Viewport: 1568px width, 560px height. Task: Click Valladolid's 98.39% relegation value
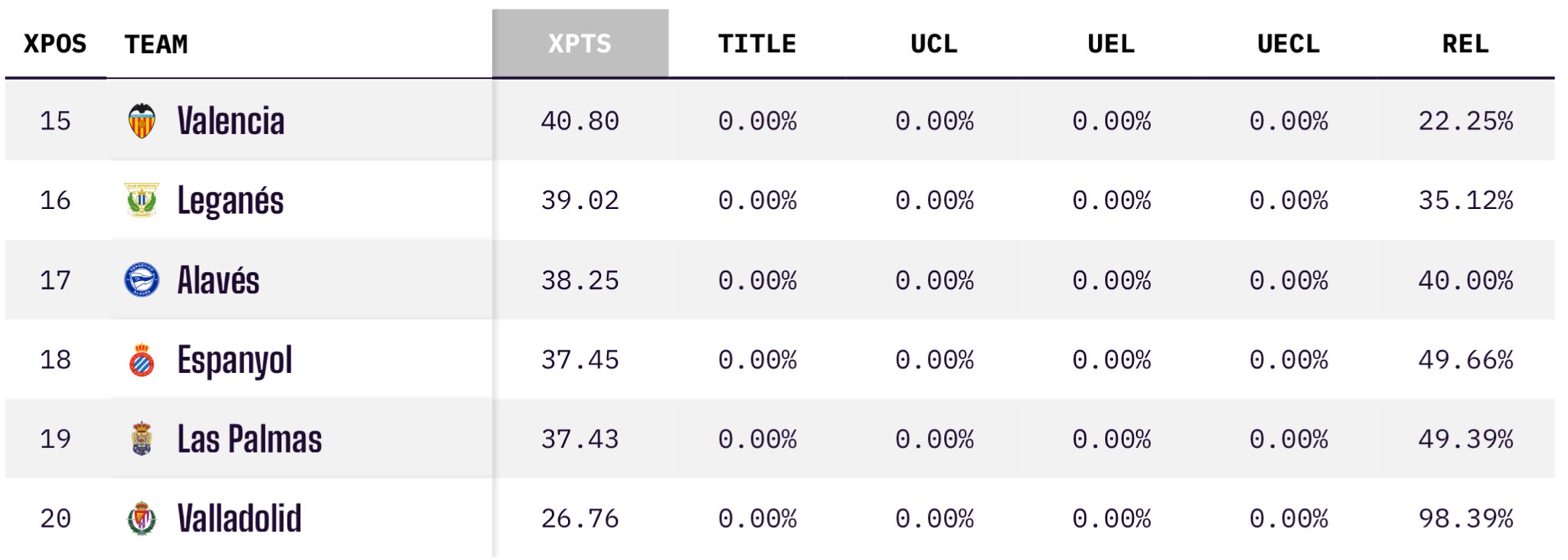pos(1465,519)
